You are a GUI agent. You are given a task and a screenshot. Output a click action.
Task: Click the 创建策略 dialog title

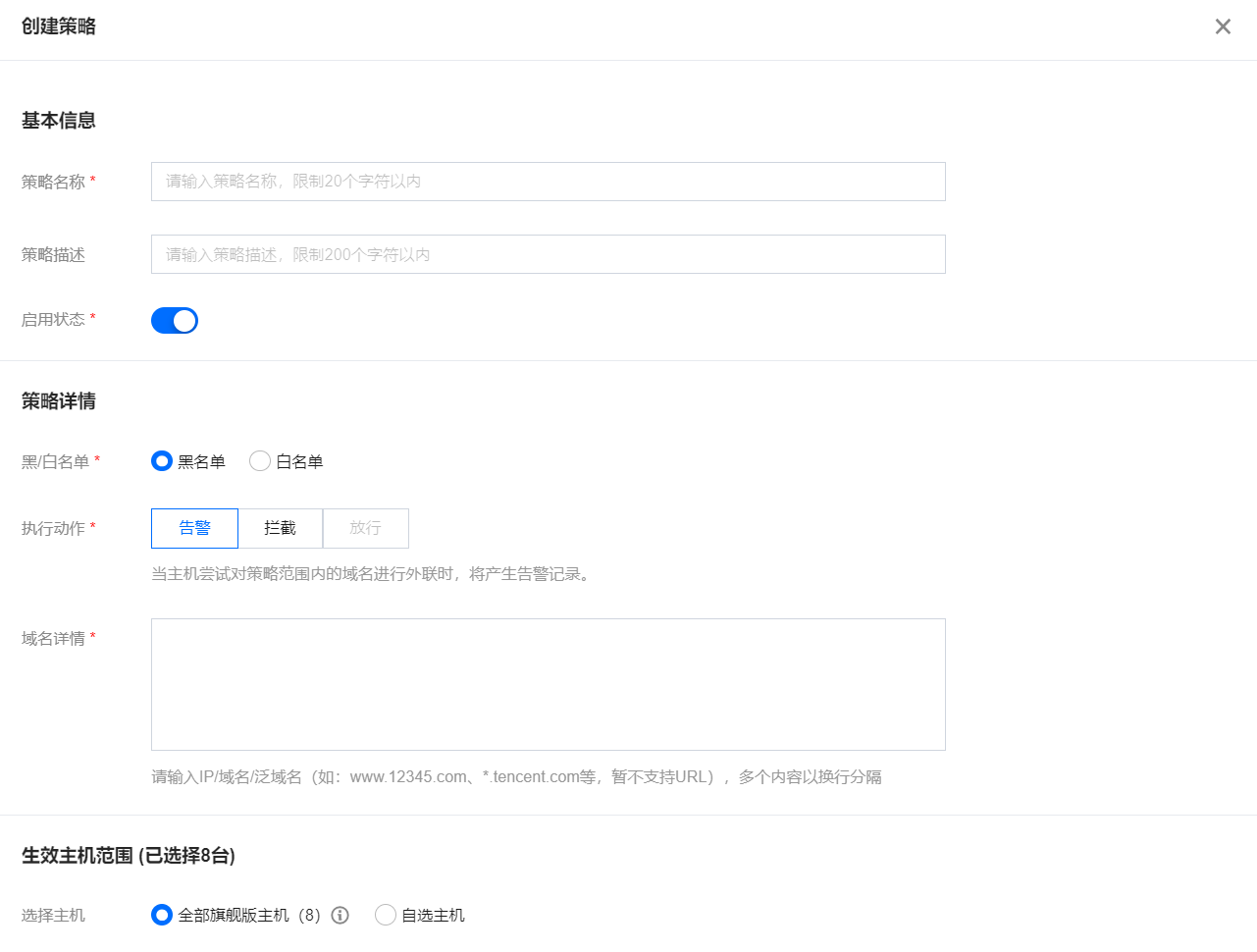59,26
